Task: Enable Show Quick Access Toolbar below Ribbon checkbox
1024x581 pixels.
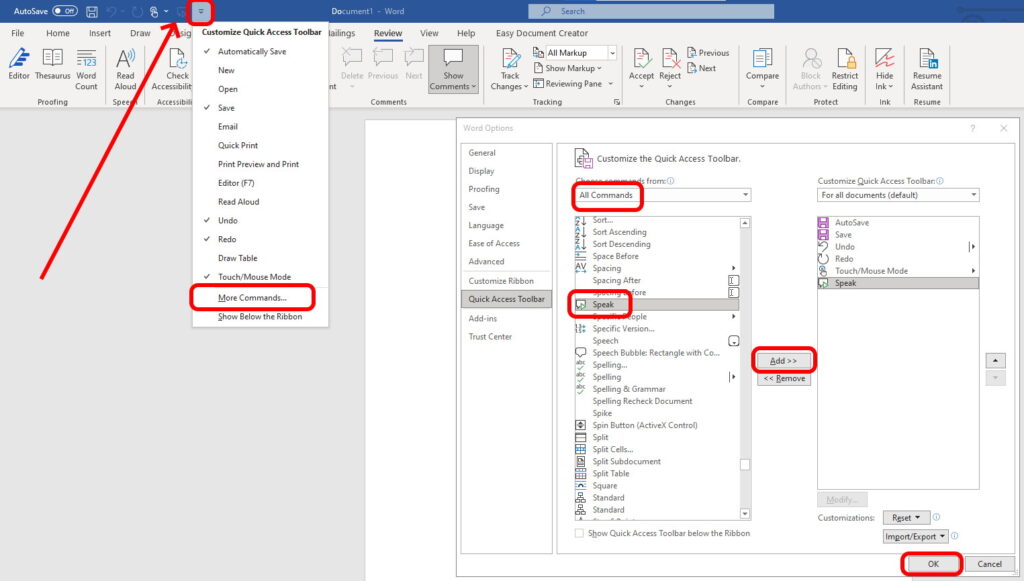Action: click(581, 534)
